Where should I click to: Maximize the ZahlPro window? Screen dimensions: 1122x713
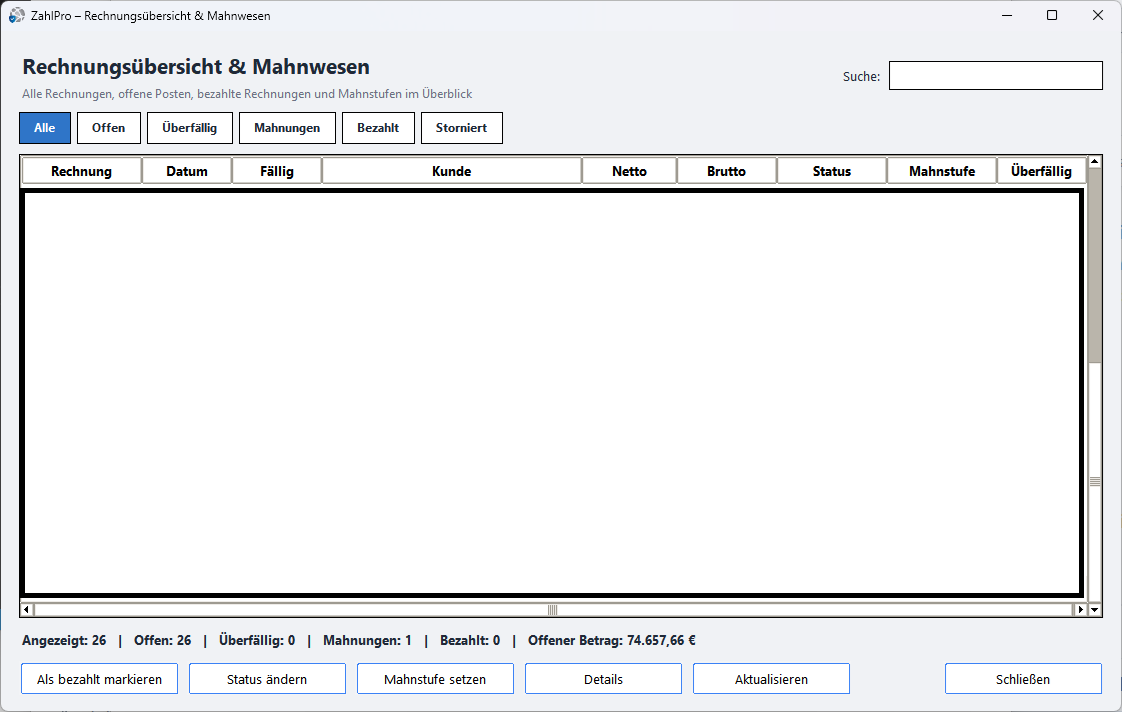click(1052, 15)
